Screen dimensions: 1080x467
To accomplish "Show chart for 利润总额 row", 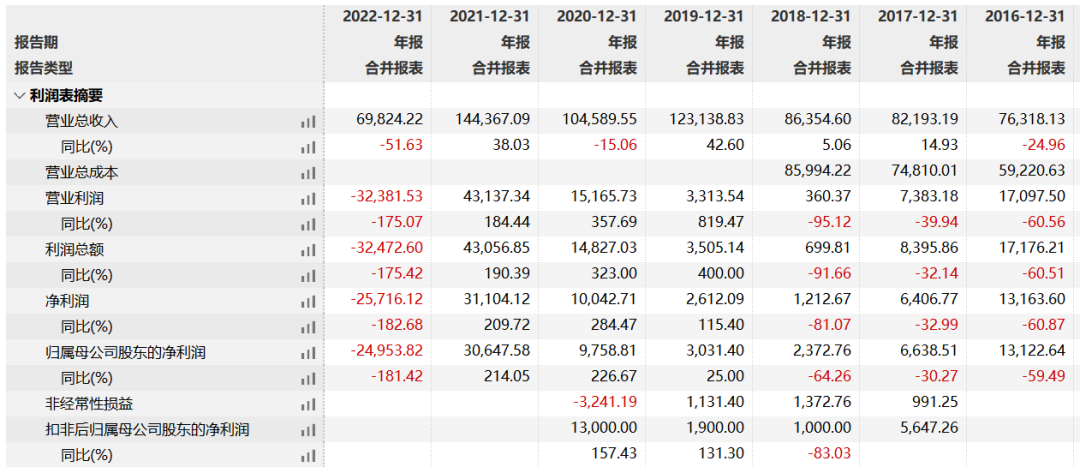I will pos(308,250).
